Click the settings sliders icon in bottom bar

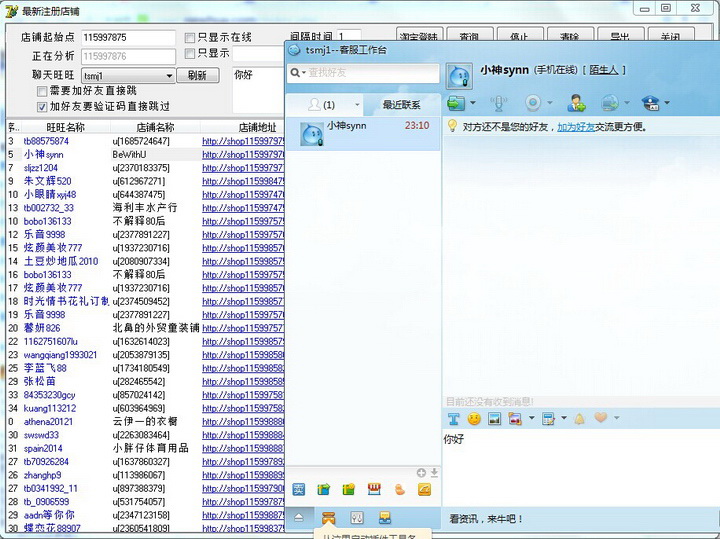[x=357, y=518]
